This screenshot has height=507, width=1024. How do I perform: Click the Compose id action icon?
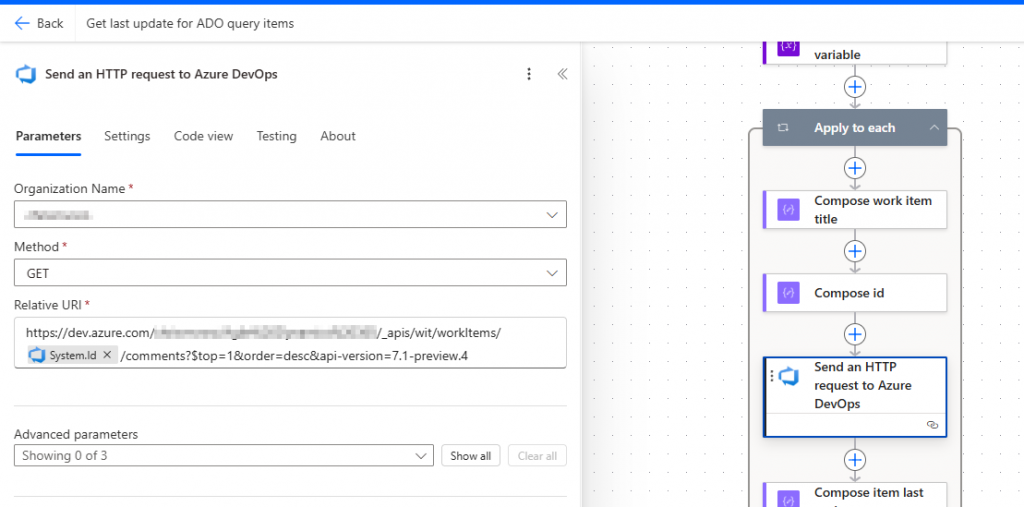(x=789, y=293)
